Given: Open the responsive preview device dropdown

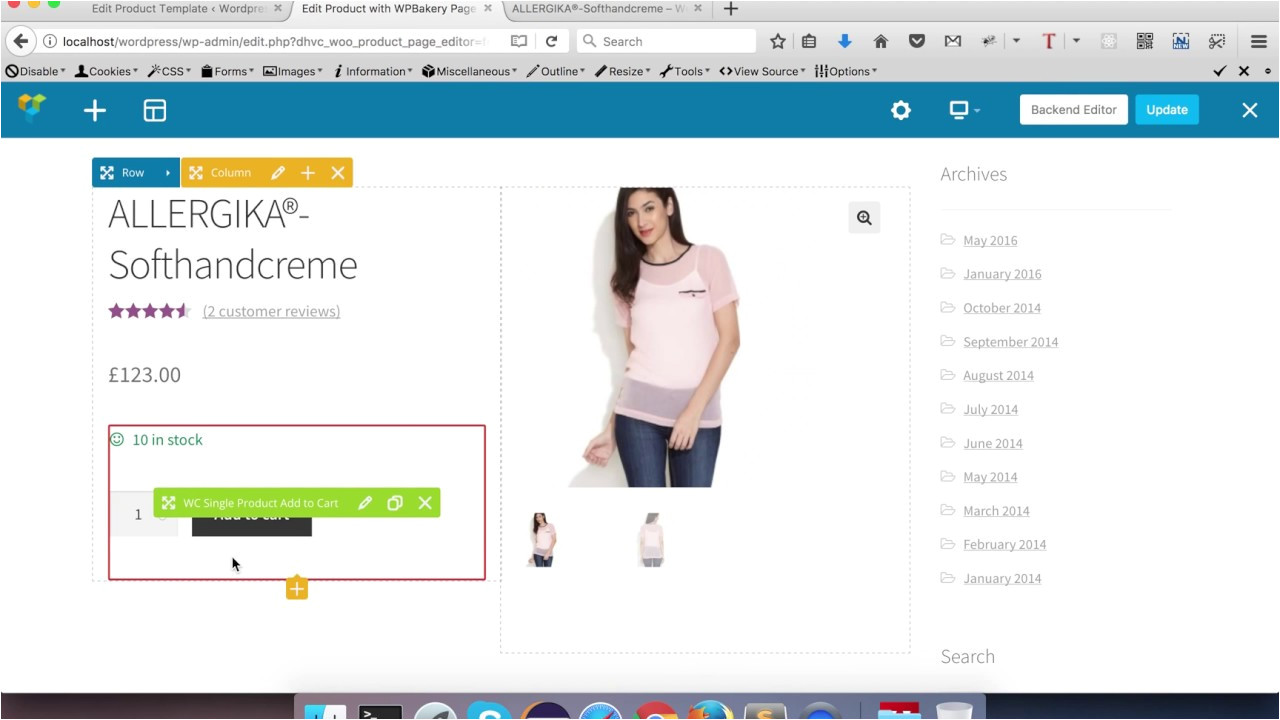Looking at the screenshot, I should (964, 110).
